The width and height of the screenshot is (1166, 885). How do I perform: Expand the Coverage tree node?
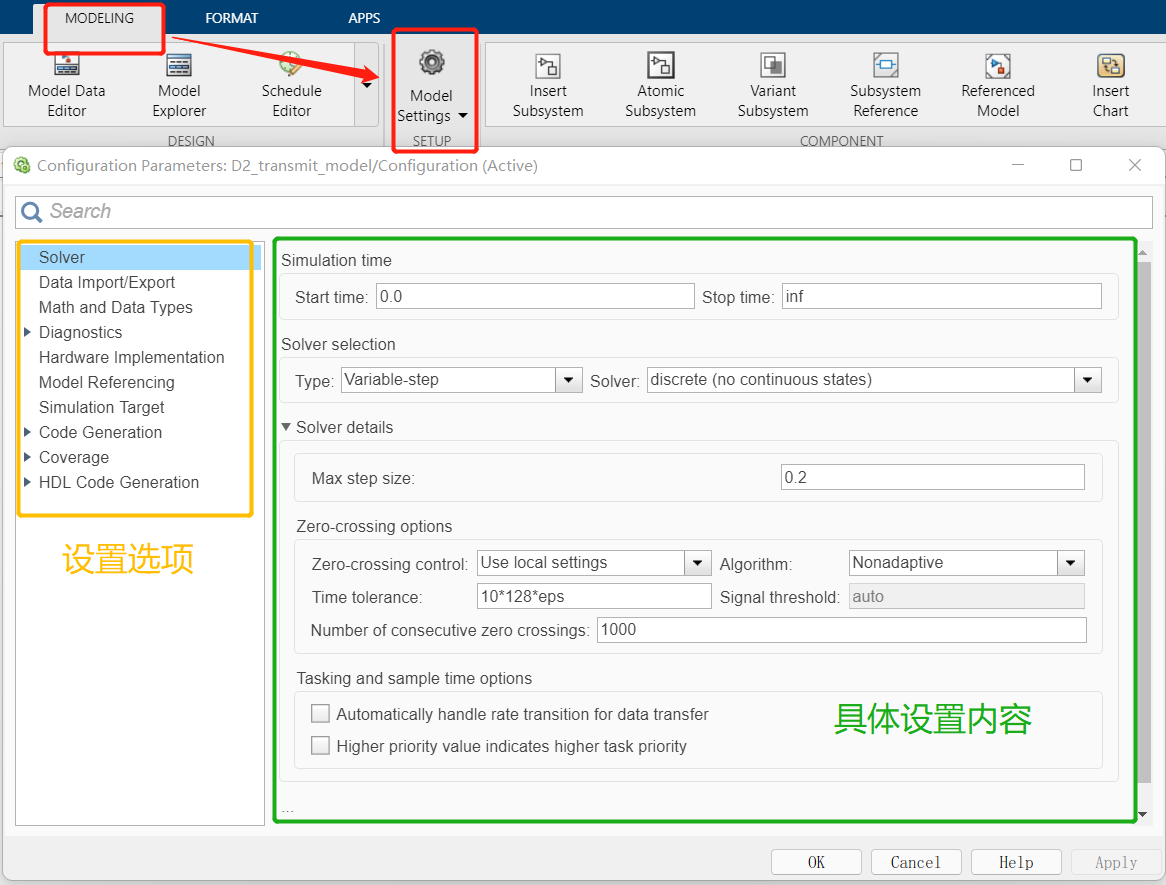pyautogui.click(x=28, y=457)
